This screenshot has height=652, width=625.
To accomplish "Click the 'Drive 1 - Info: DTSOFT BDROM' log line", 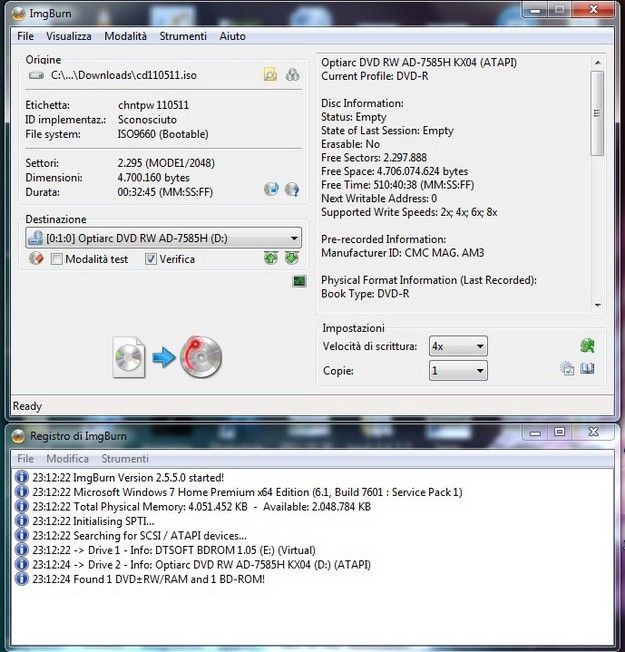I will pyautogui.click(x=174, y=550).
